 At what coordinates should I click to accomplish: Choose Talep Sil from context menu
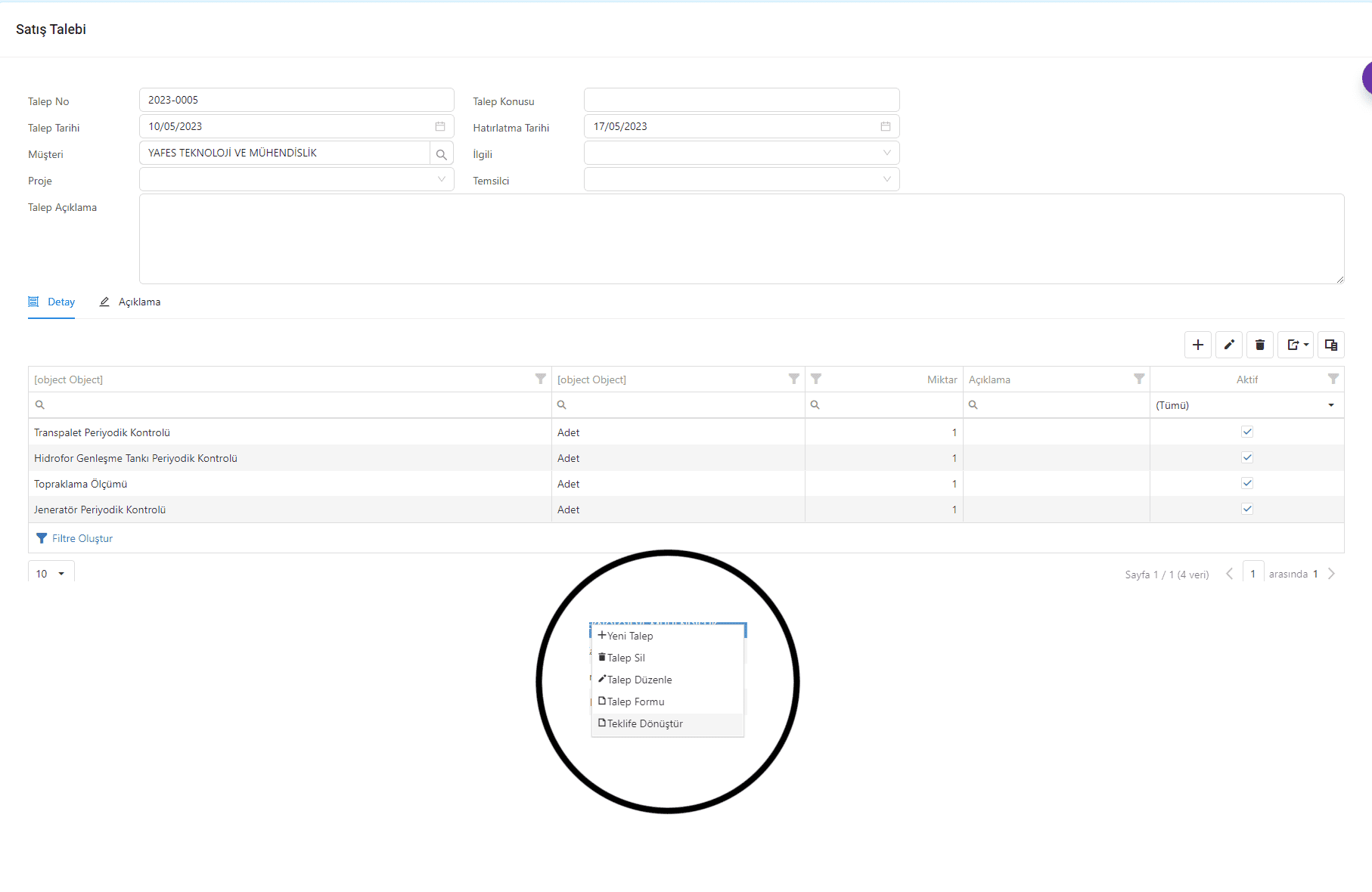point(668,658)
